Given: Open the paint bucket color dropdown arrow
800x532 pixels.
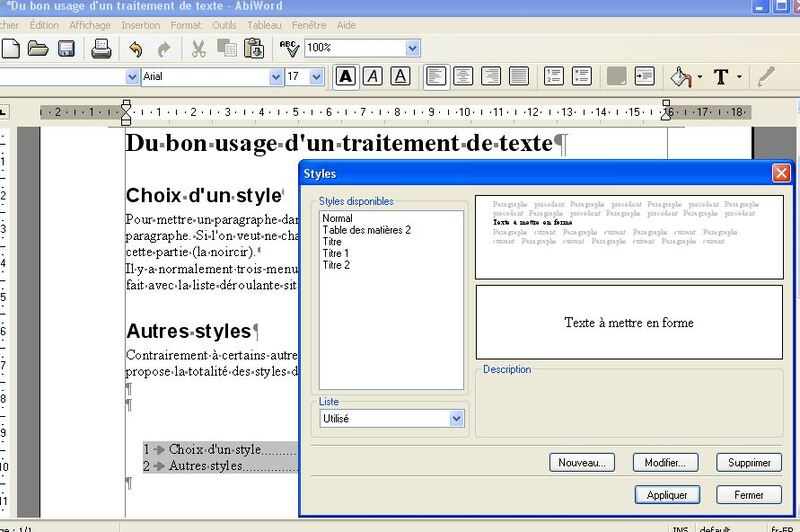Looking at the screenshot, I should tap(699, 77).
